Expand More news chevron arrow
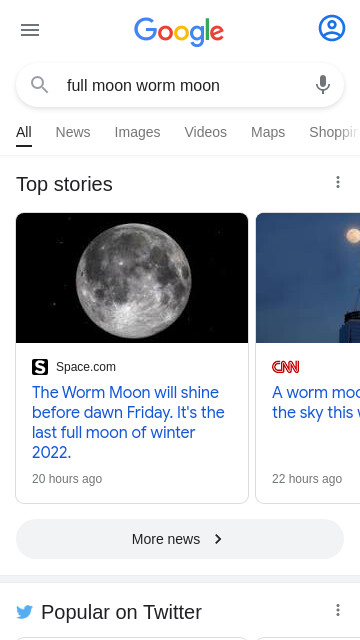Viewport: 360px width, 640px height. (x=218, y=539)
